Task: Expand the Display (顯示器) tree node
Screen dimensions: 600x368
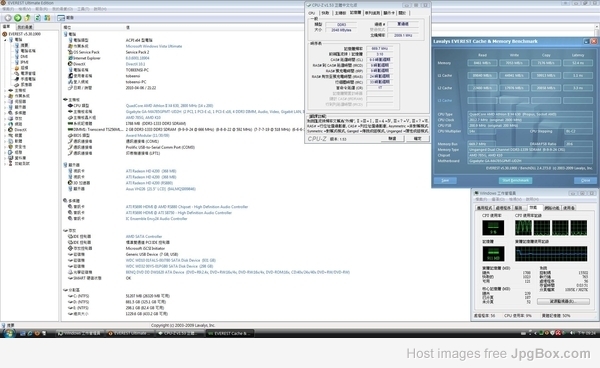Action: [x=5, y=107]
